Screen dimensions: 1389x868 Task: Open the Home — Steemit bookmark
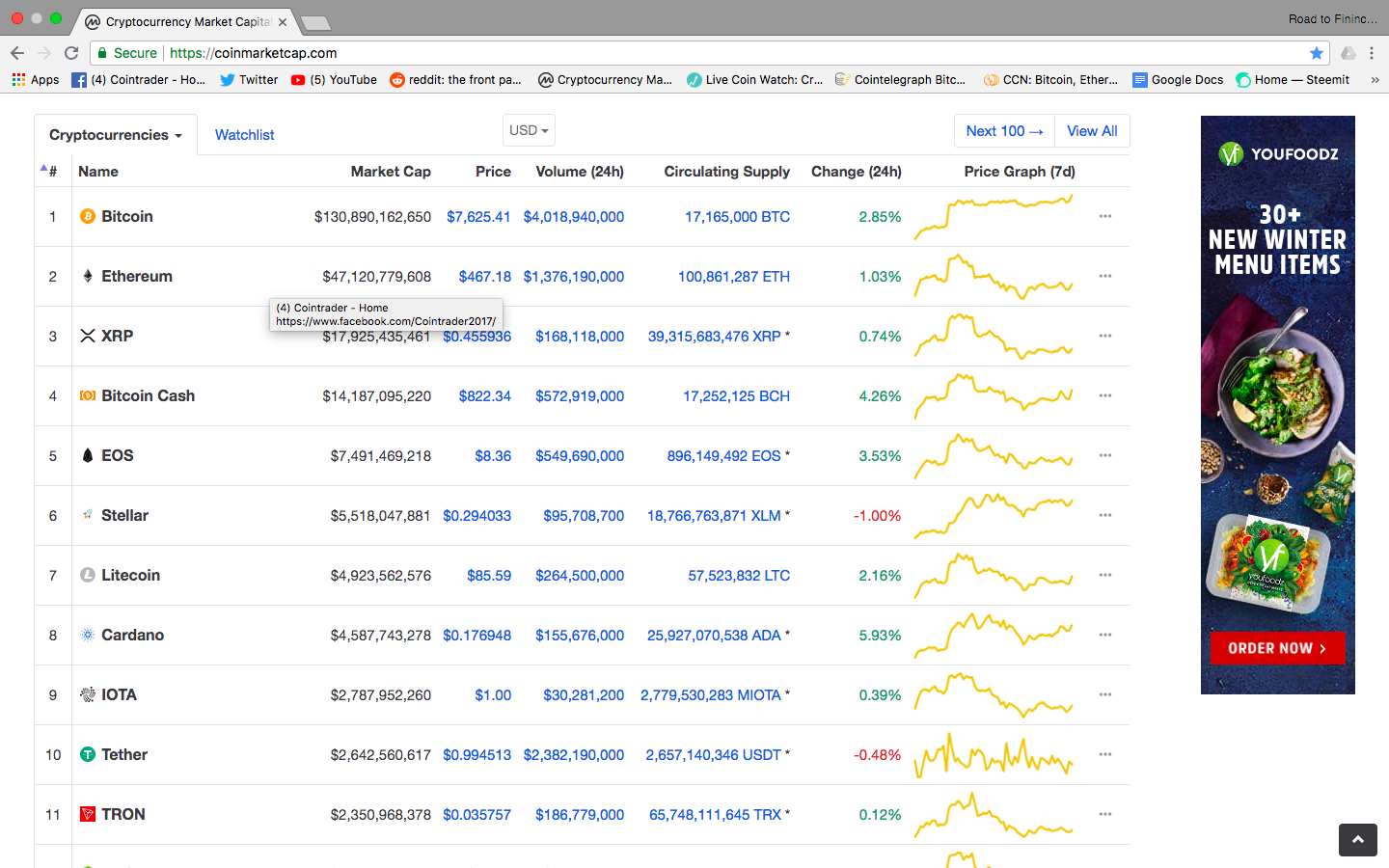point(1293,80)
